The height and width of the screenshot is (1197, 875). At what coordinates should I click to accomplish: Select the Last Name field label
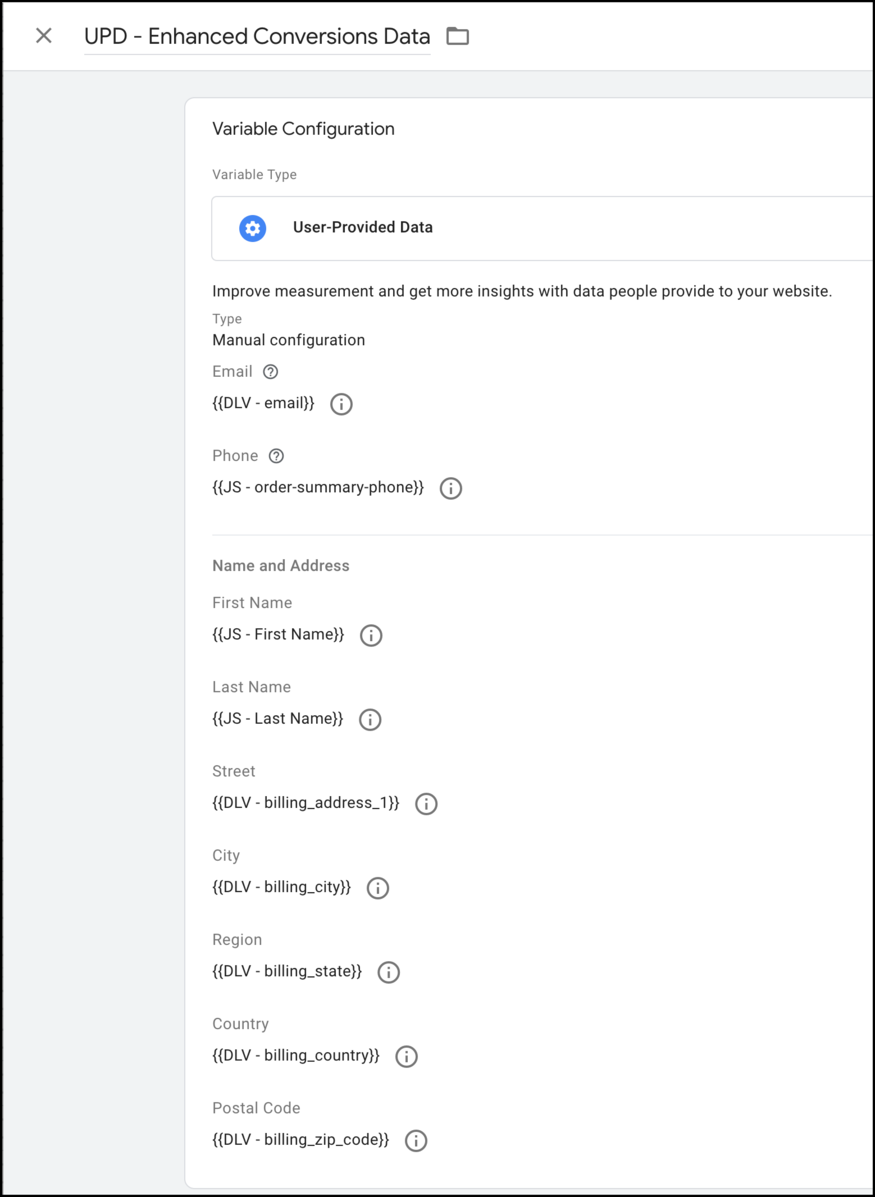(251, 687)
